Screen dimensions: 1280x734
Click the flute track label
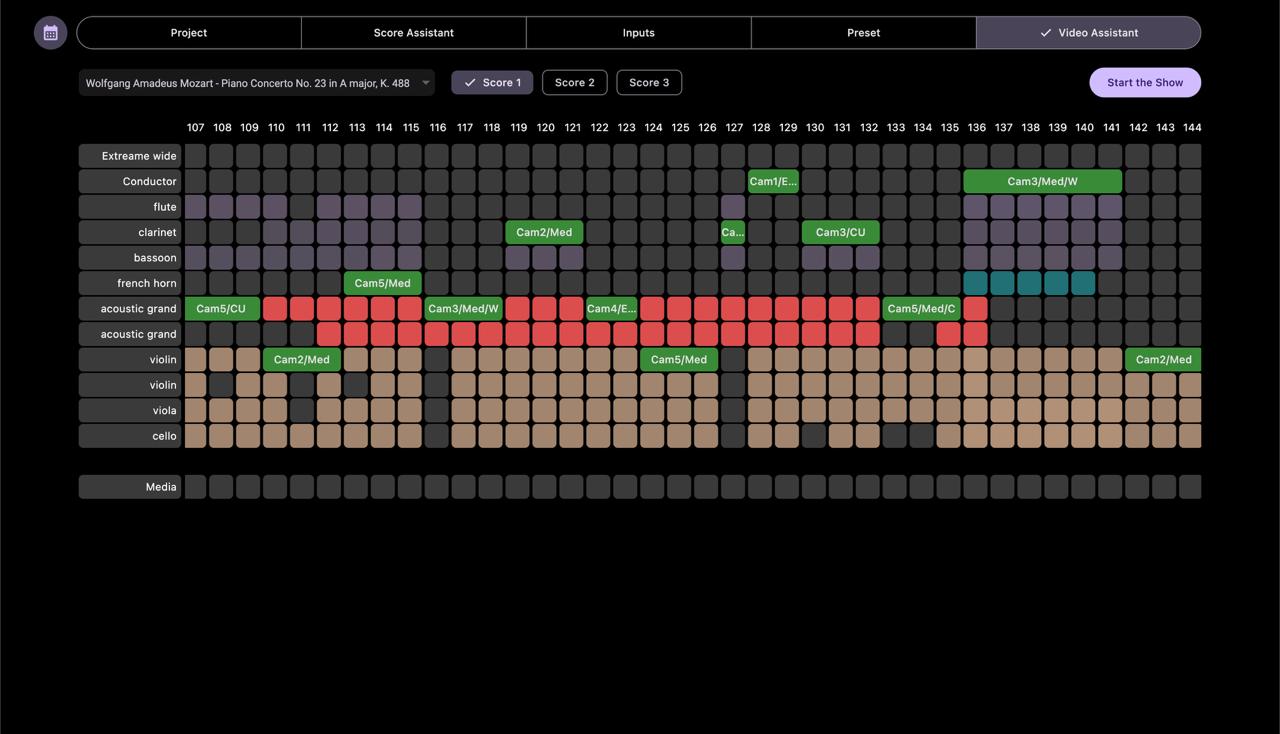pos(163,206)
